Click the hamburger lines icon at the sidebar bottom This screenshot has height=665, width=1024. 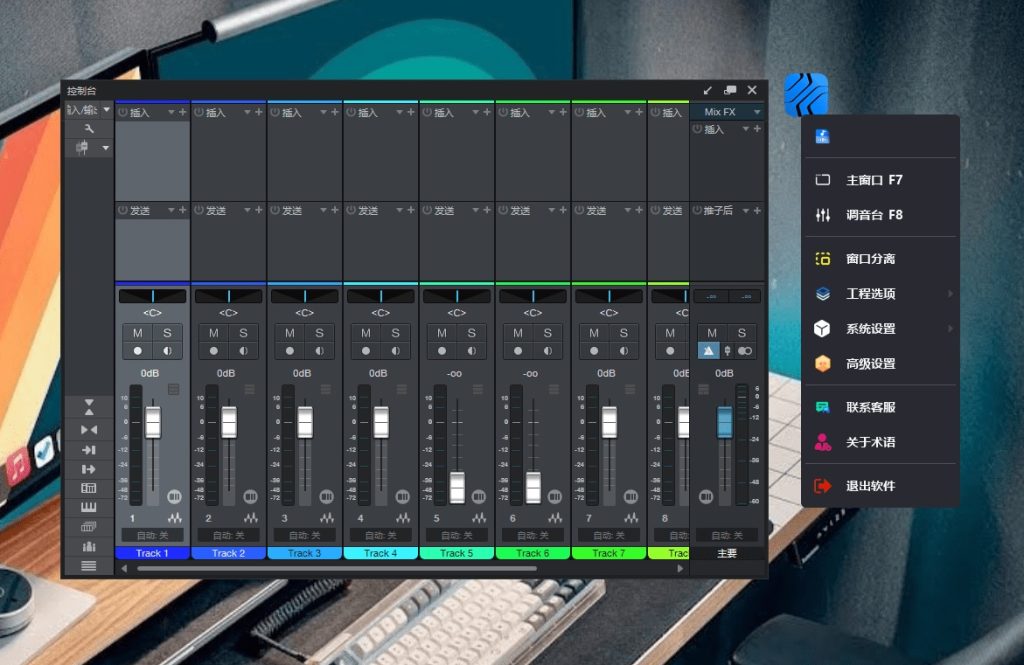pyautogui.click(x=89, y=566)
